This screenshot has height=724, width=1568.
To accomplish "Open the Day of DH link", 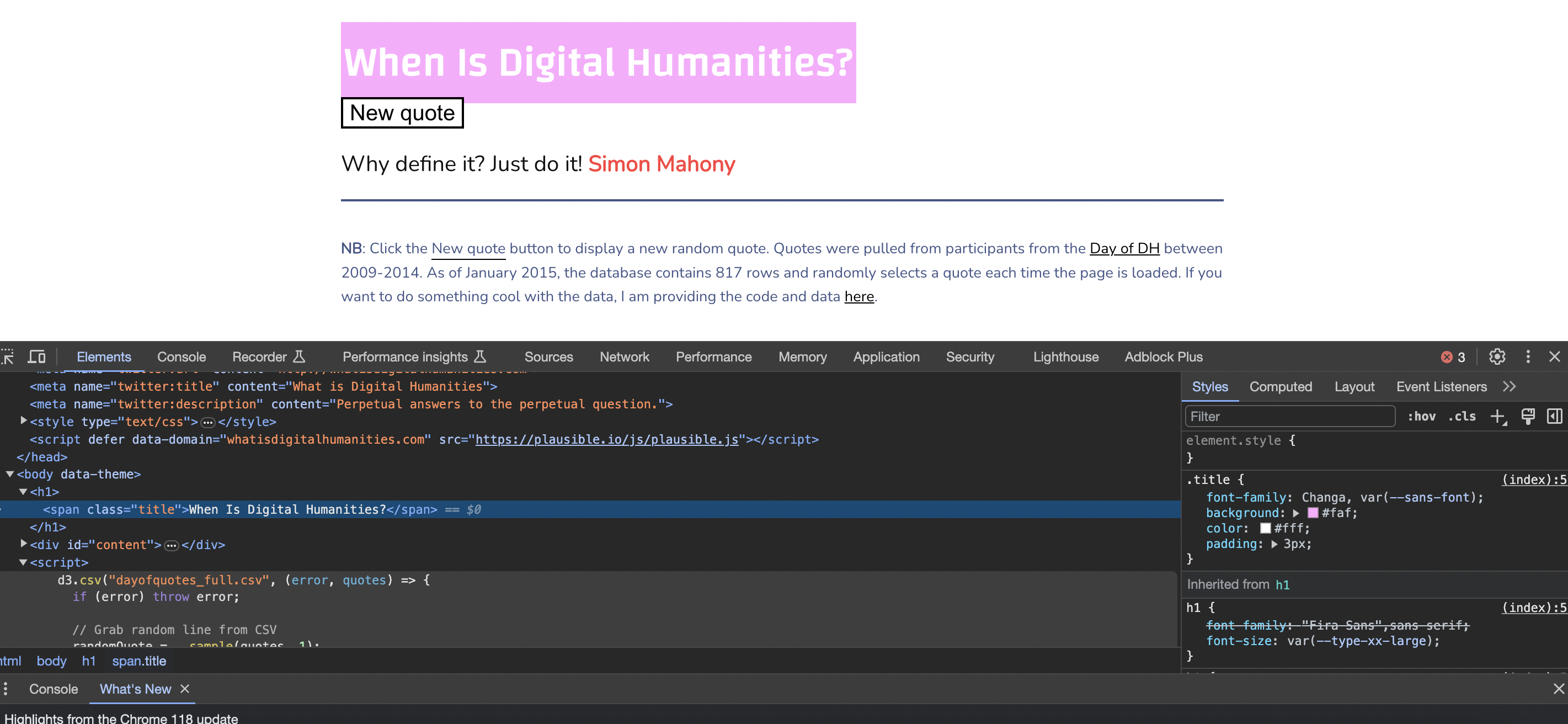I will pyautogui.click(x=1124, y=248).
